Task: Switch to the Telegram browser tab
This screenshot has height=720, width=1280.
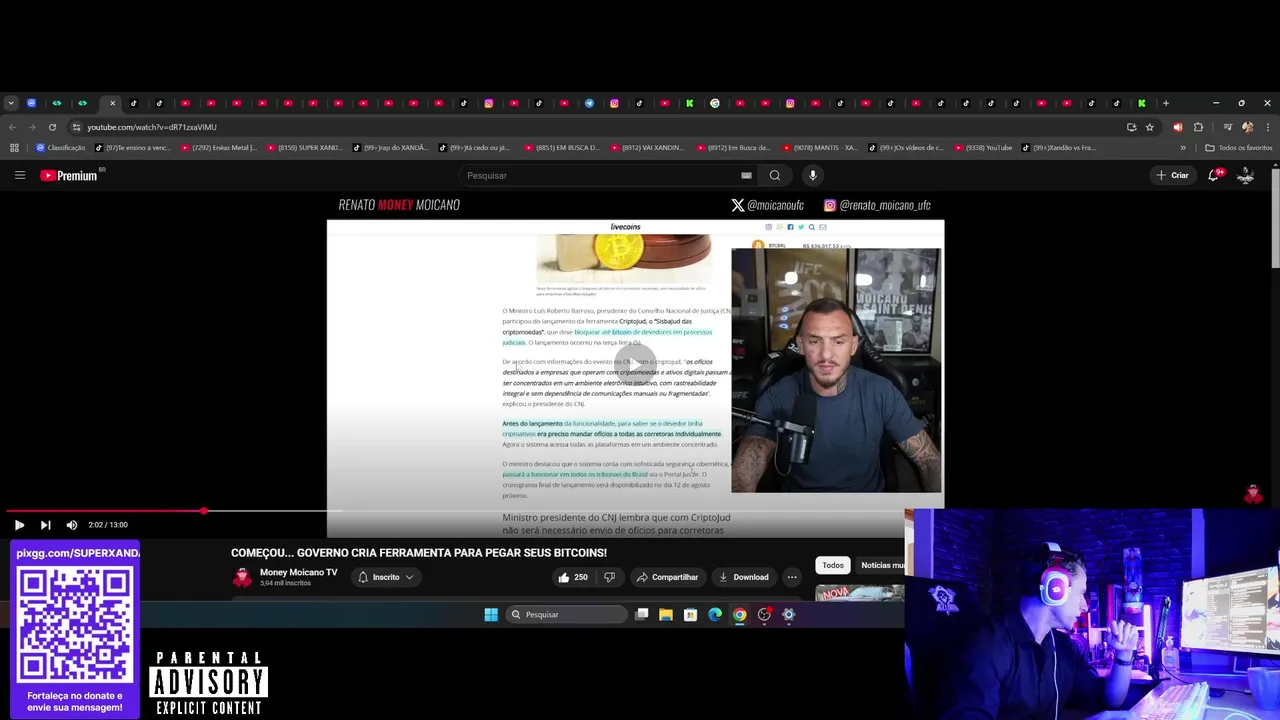Action: click(x=589, y=103)
